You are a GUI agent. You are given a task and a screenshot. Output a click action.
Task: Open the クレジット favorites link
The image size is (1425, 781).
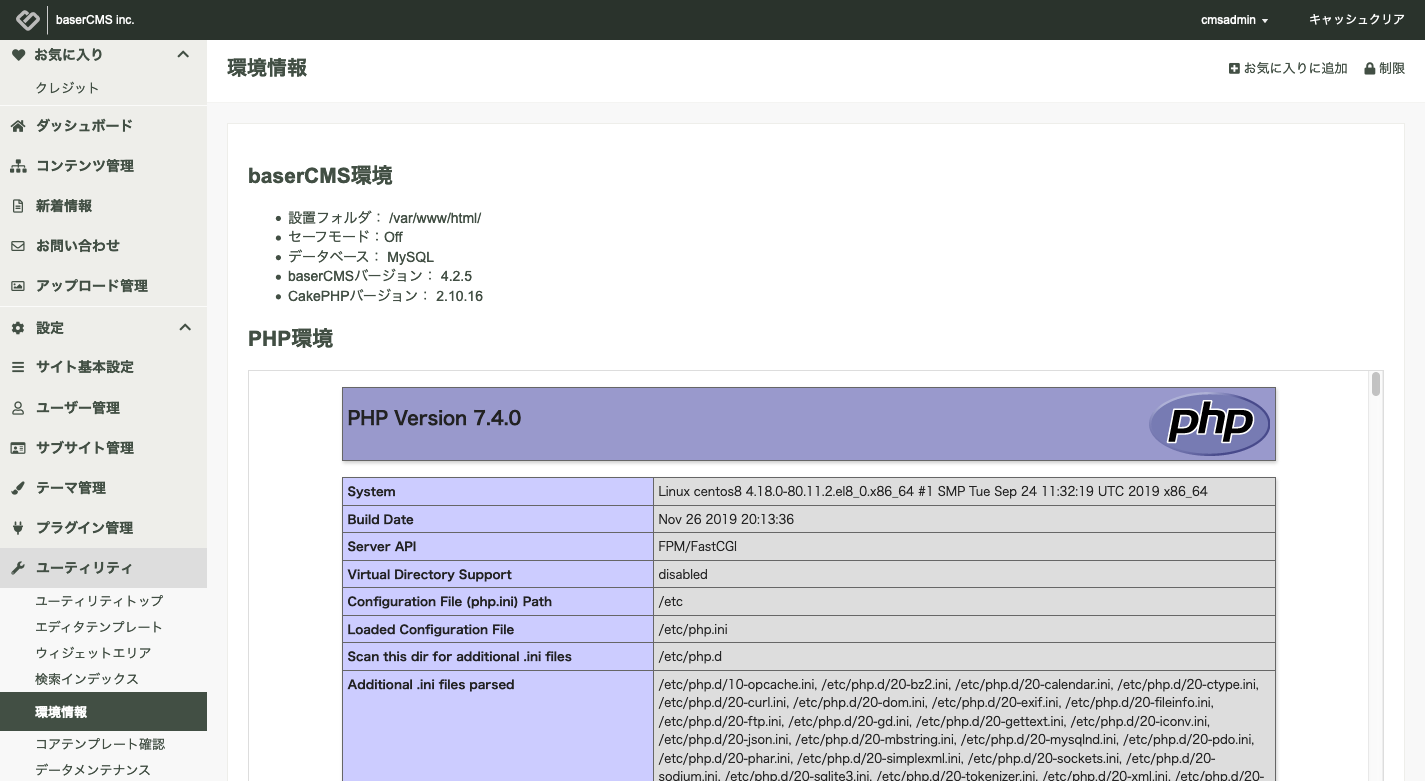pos(67,88)
